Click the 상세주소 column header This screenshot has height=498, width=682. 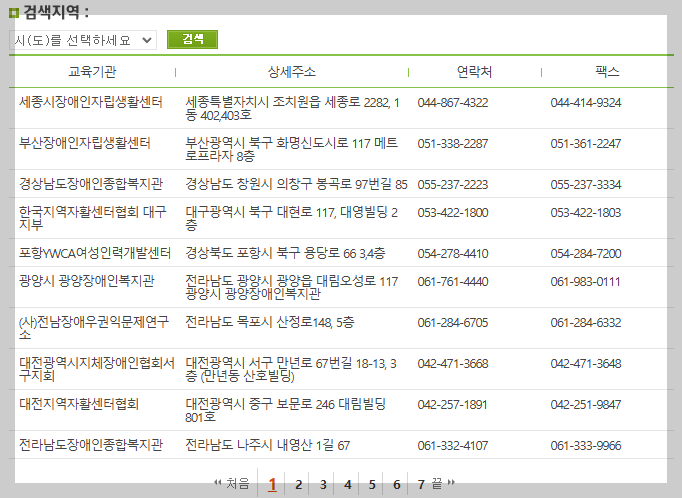[x=291, y=72]
